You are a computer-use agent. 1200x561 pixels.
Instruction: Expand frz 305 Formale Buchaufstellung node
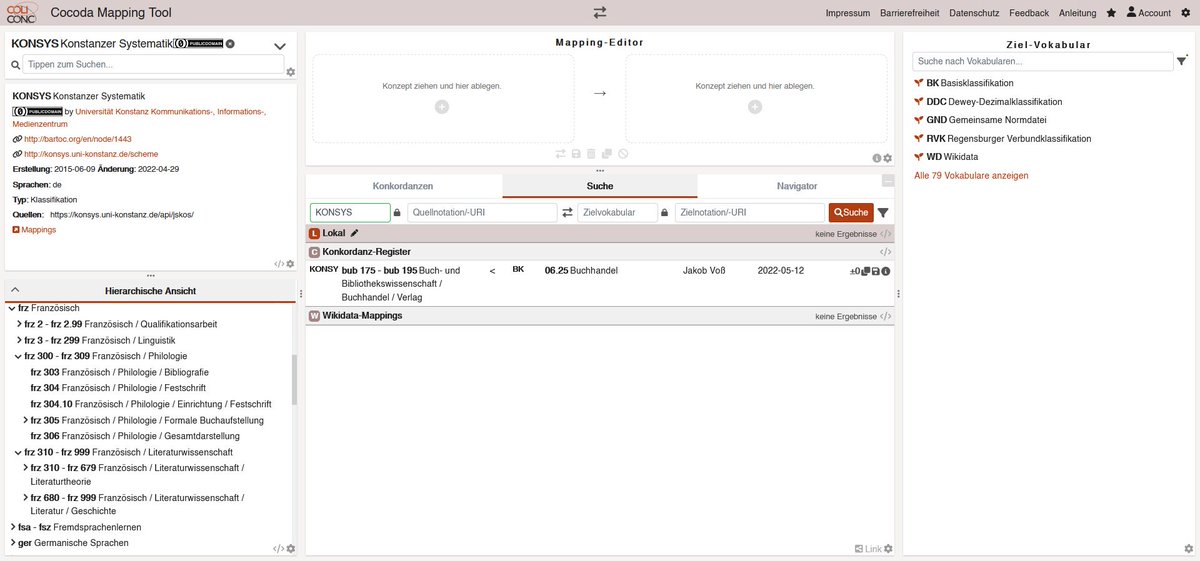point(26,420)
